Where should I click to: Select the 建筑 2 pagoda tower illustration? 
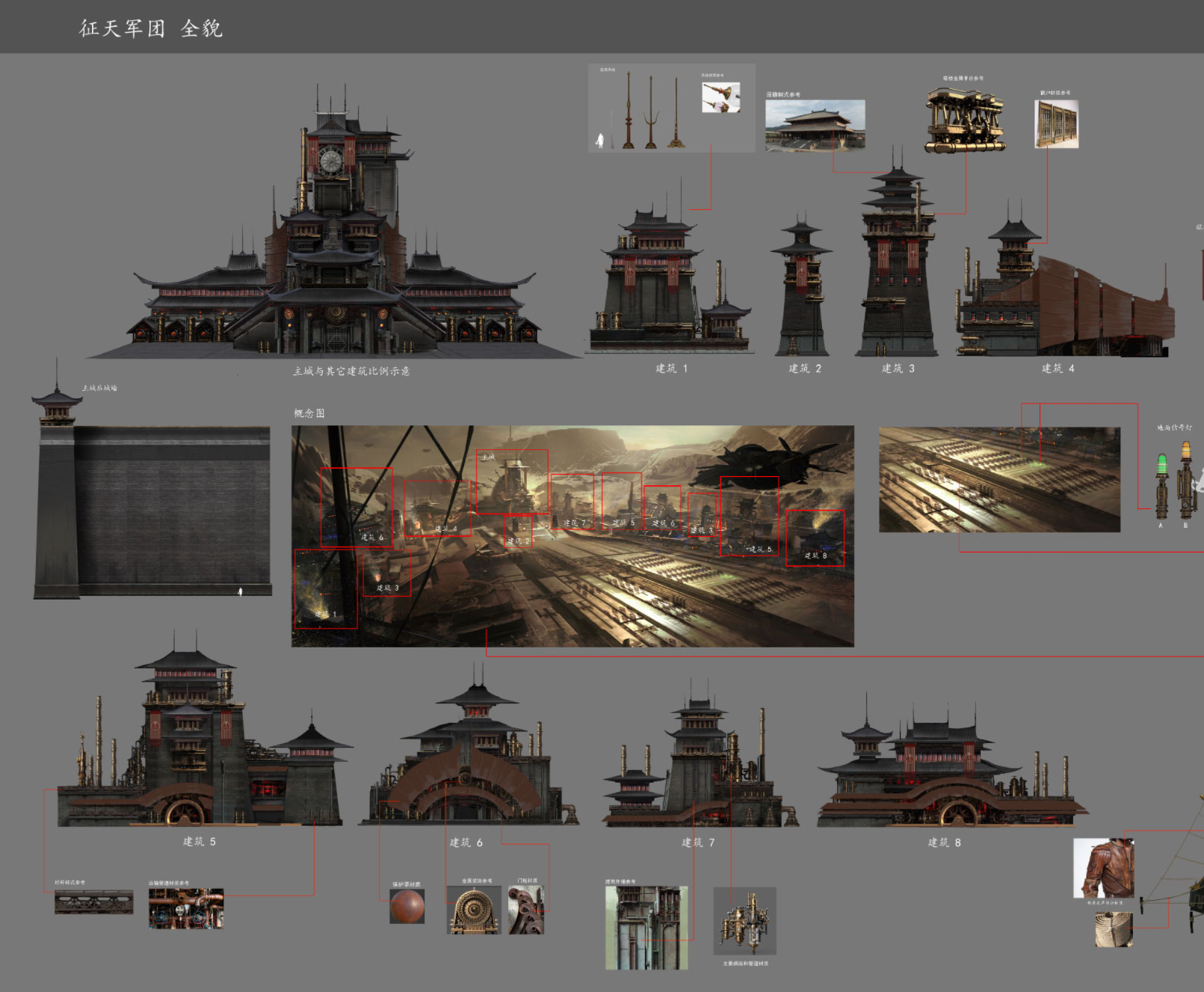(801, 284)
